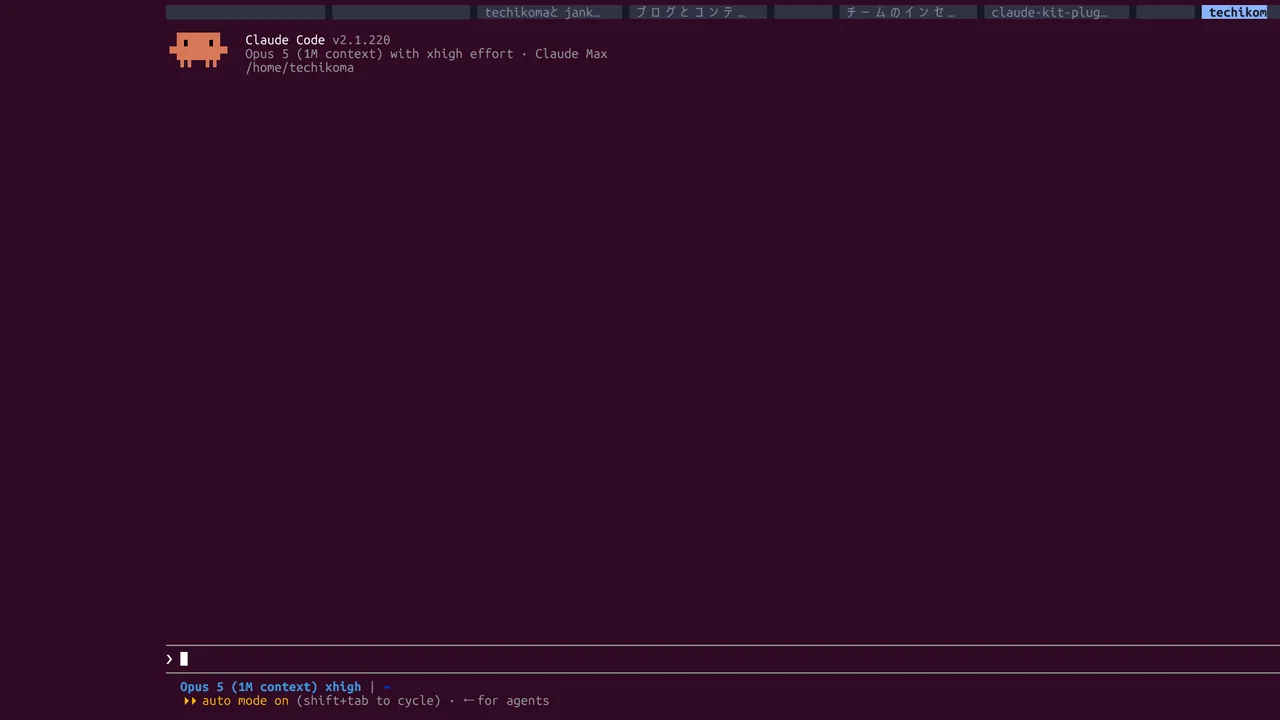Switch to the "チームのインセ…" tab
Image resolution: width=1280 pixels, height=720 pixels.
(x=908, y=12)
